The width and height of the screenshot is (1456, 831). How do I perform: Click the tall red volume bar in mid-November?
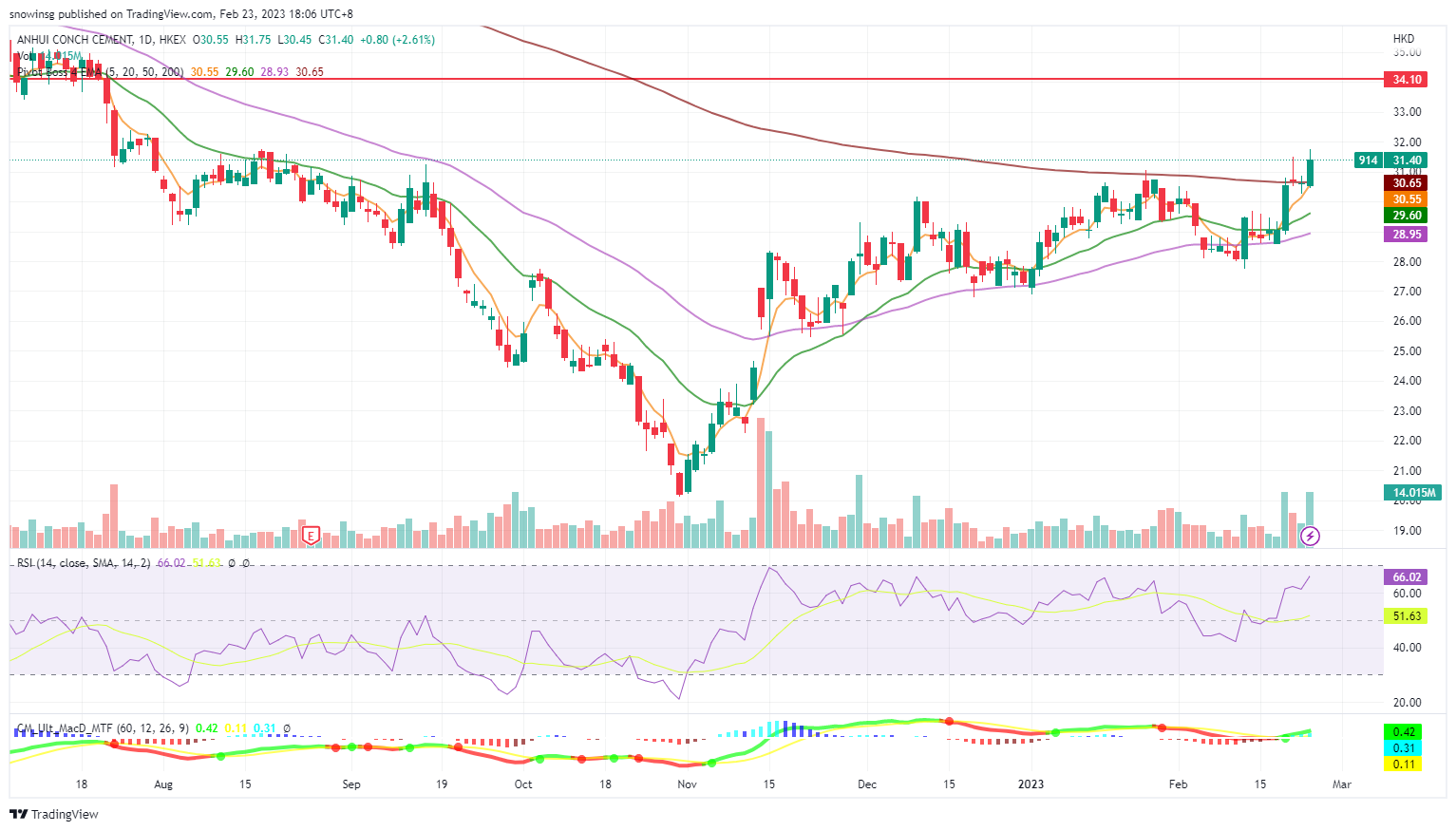(761, 482)
